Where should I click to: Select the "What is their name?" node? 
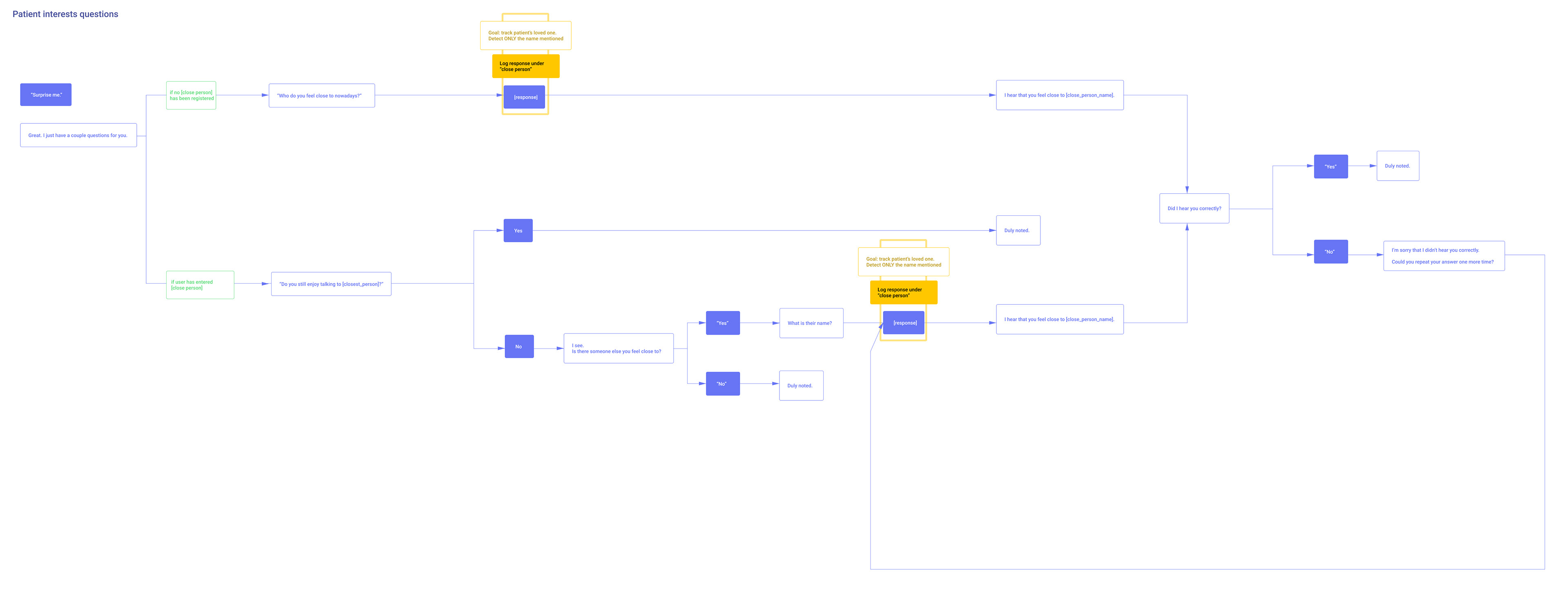click(811, 323)
